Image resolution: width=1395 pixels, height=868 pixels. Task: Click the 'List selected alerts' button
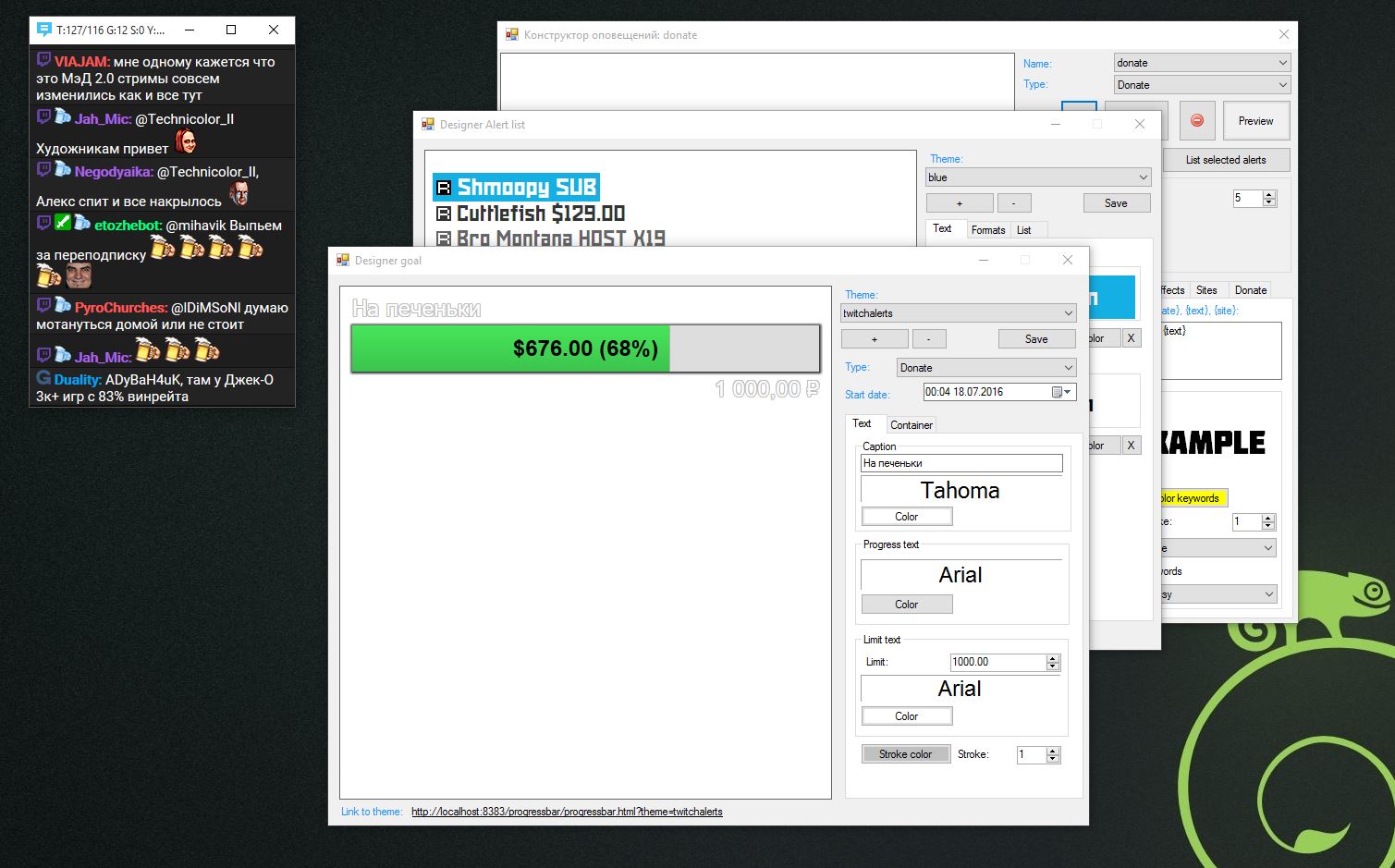point(1227,159)
